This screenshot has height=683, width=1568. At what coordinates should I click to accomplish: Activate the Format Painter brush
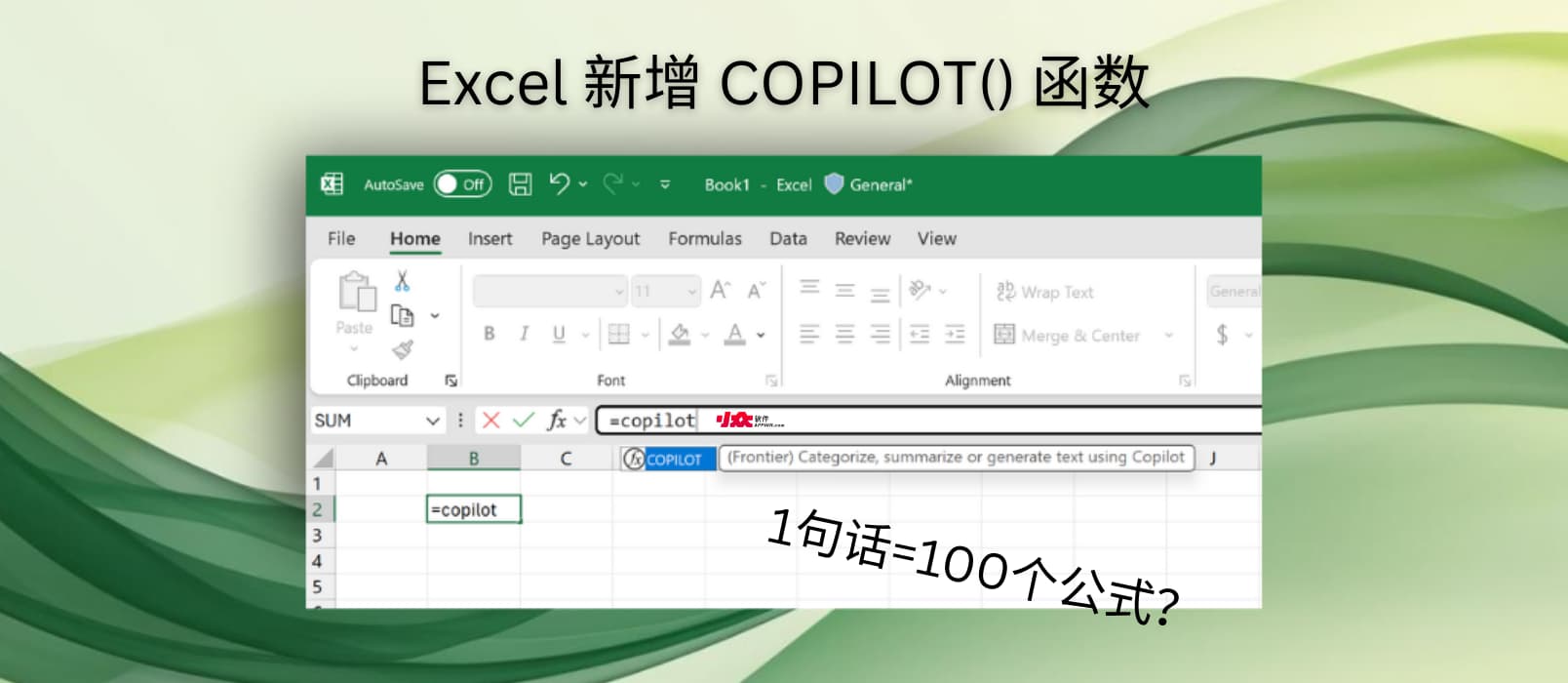pos(403,349)
